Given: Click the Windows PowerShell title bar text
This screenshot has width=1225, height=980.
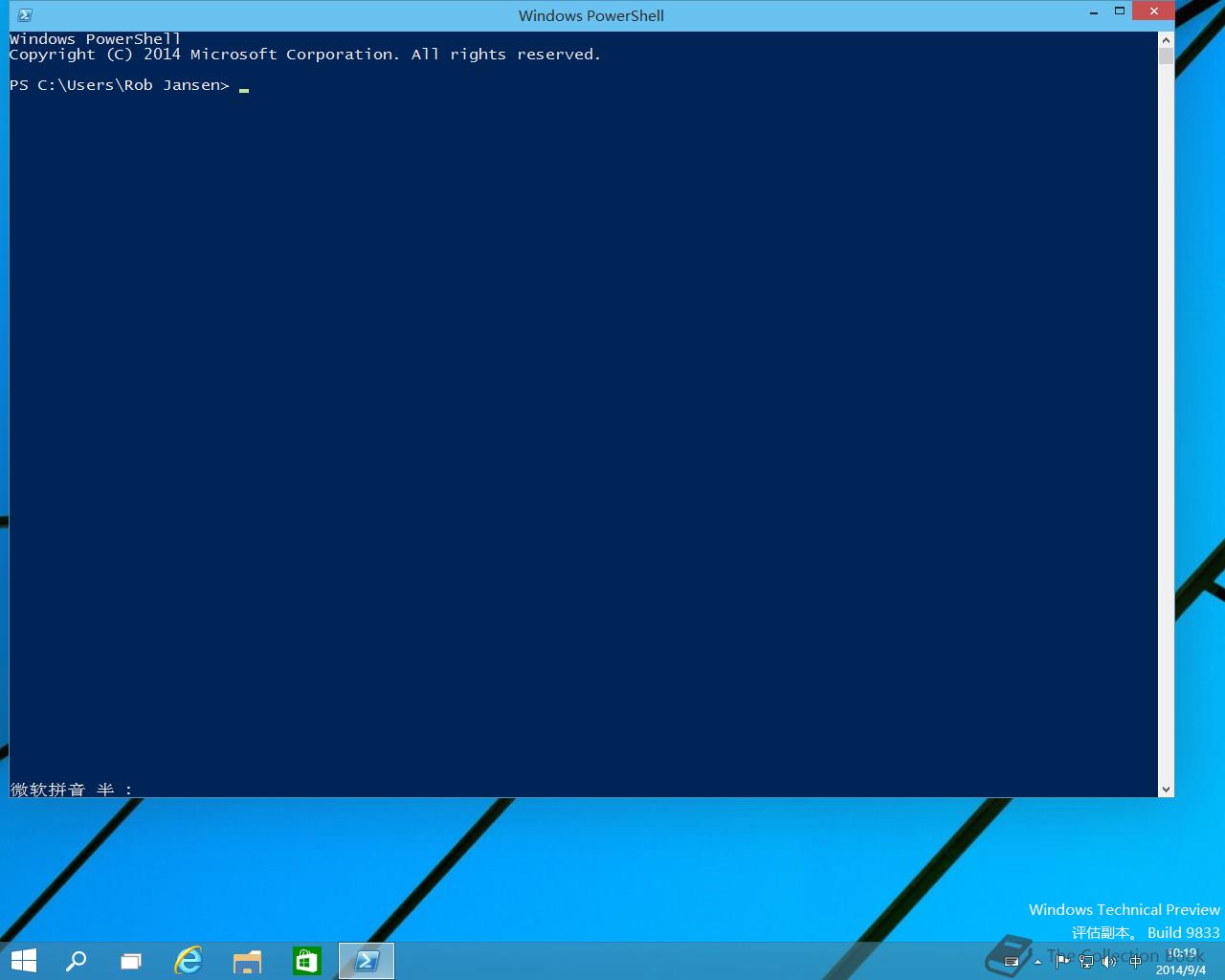Looking at the screenshot, I should pos(591,15).
